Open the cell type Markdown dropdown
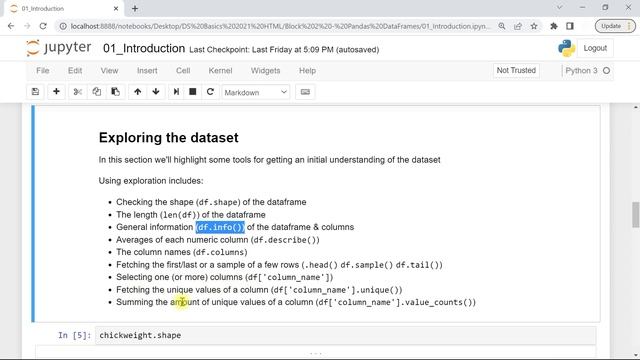 click(256, 92)
